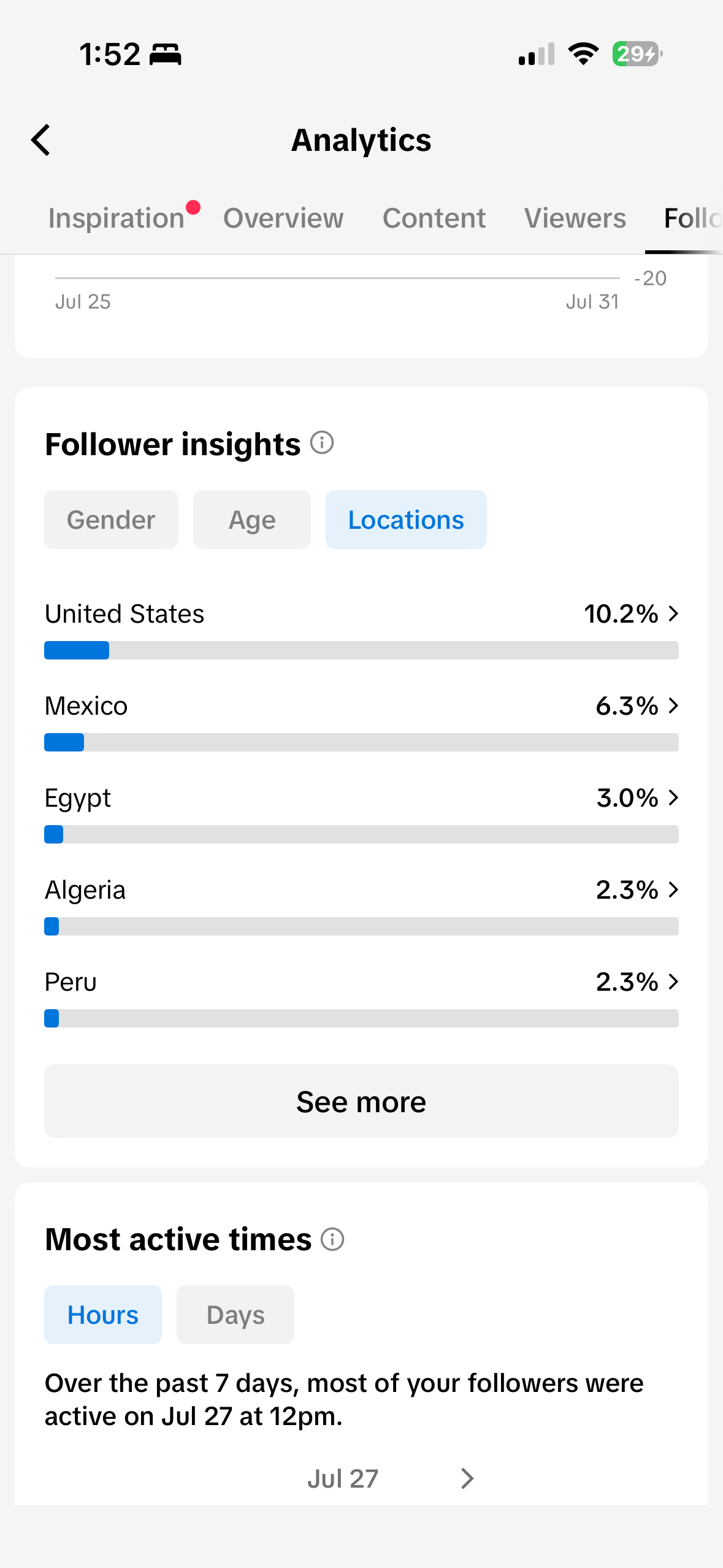Screen dimensions: 723x1568
Task: Switch active times to Days
Action: pyautogui.click(x=235, y=1315)
